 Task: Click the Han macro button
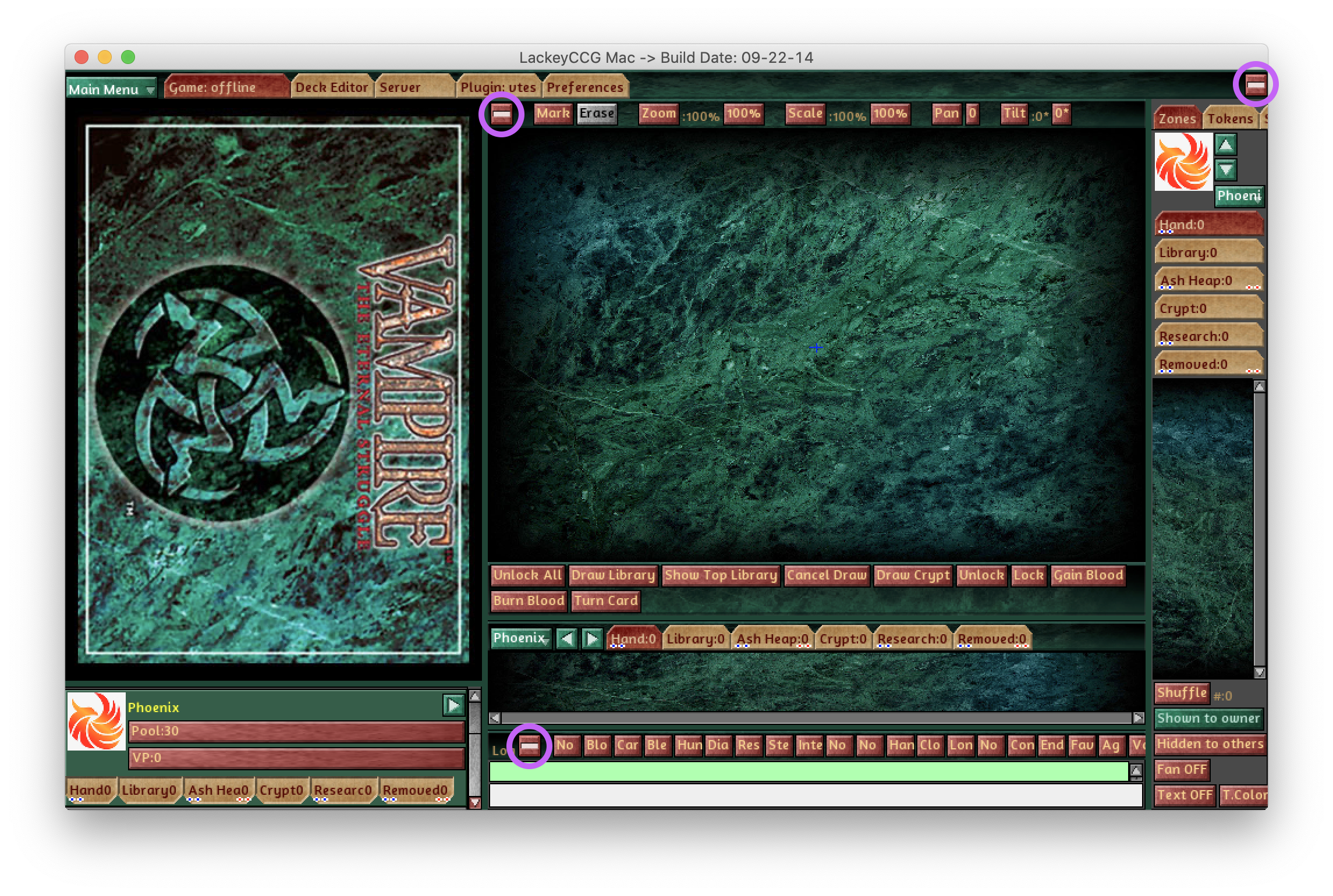tap(901, 745)
